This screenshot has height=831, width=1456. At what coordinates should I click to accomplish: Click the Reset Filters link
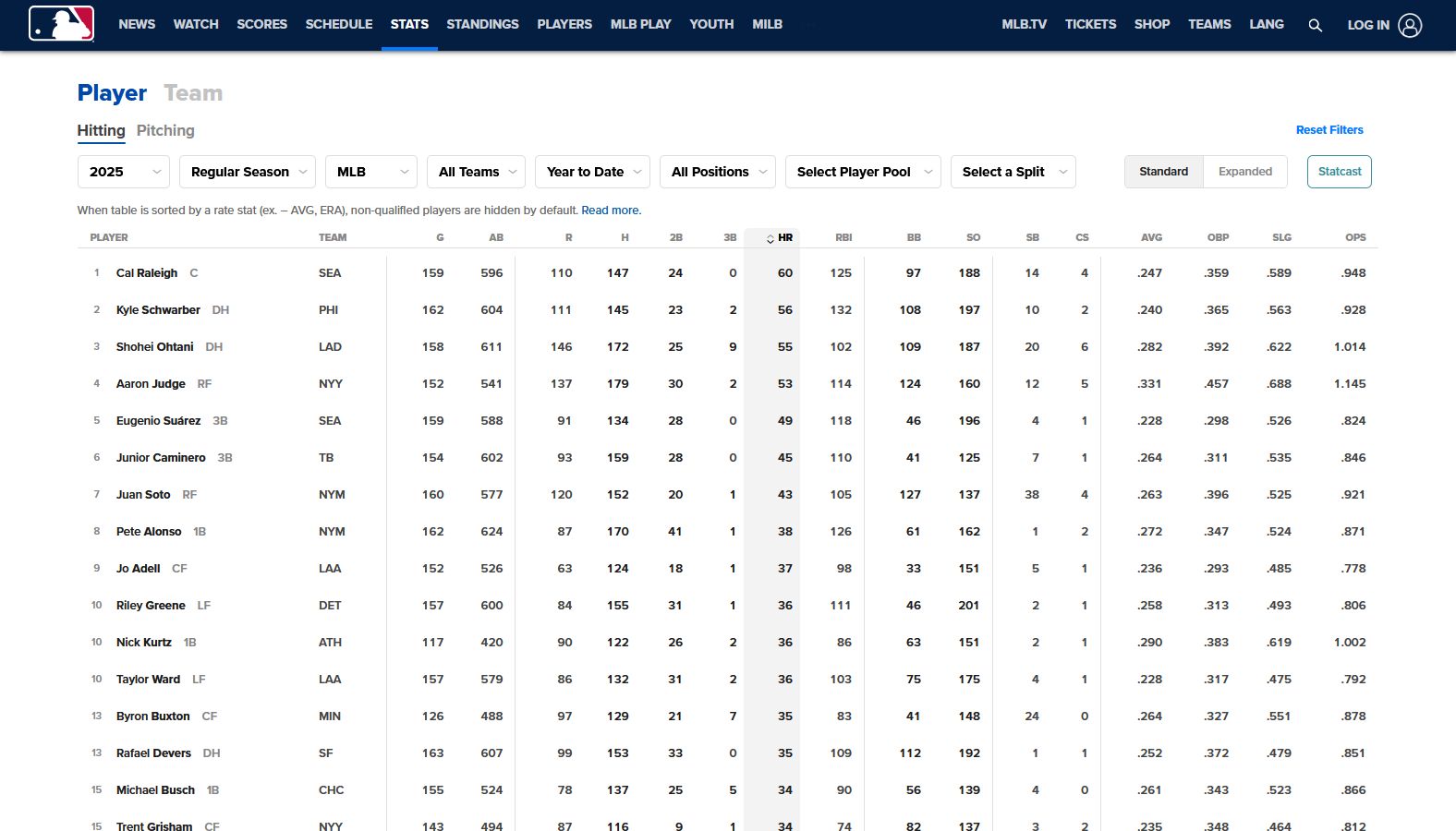(x=1329, y=130)
